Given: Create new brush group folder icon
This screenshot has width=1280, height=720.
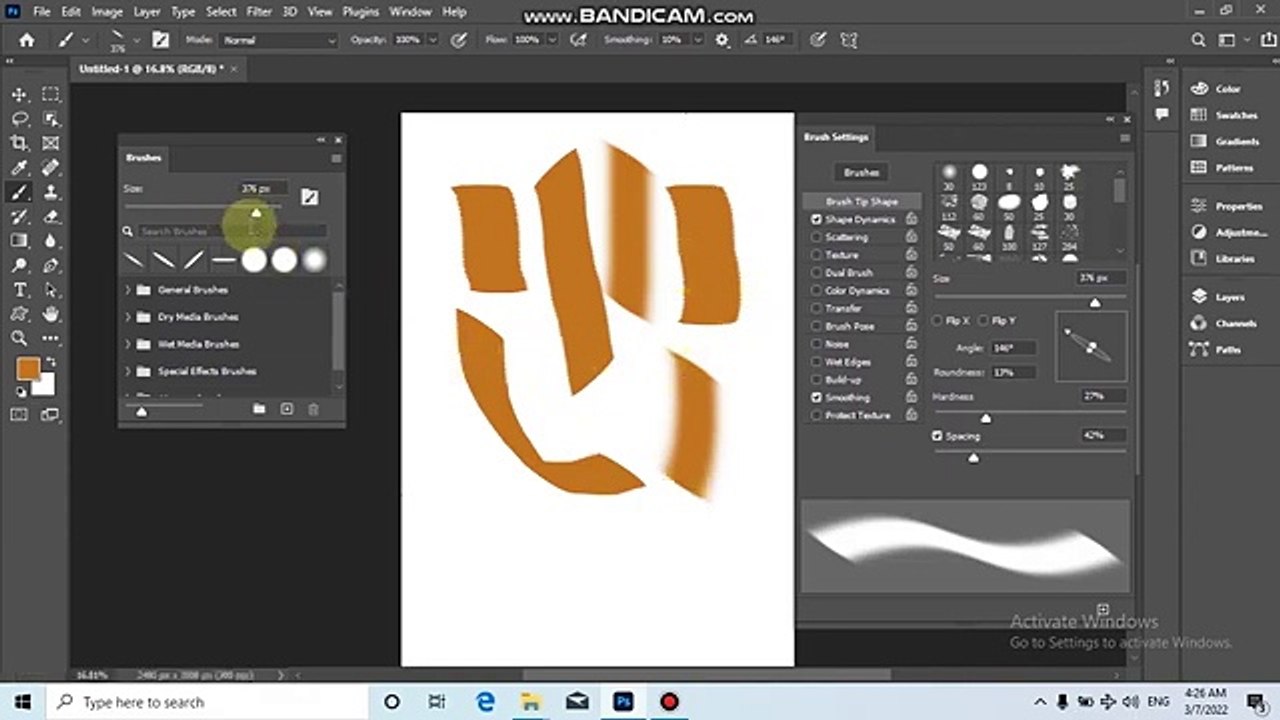Looking at the screenshot, I should pos(259,409).
